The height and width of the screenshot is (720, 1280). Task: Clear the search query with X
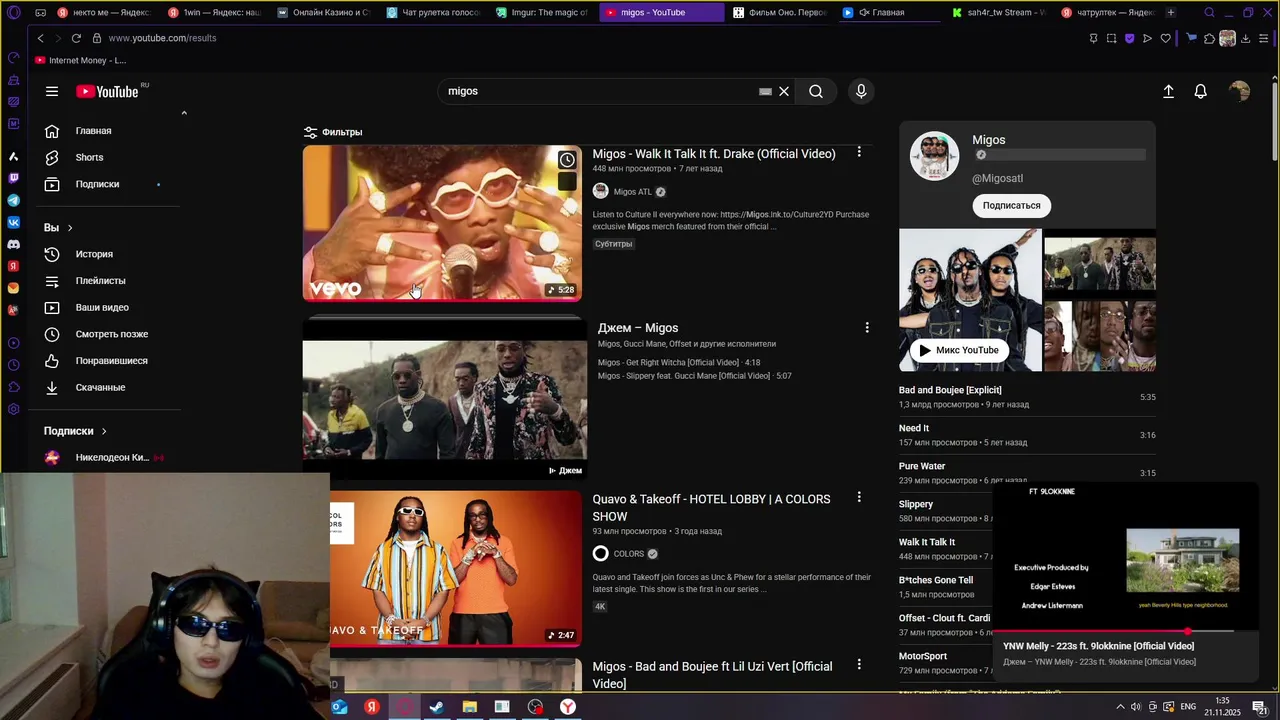(x=784, y=91)
